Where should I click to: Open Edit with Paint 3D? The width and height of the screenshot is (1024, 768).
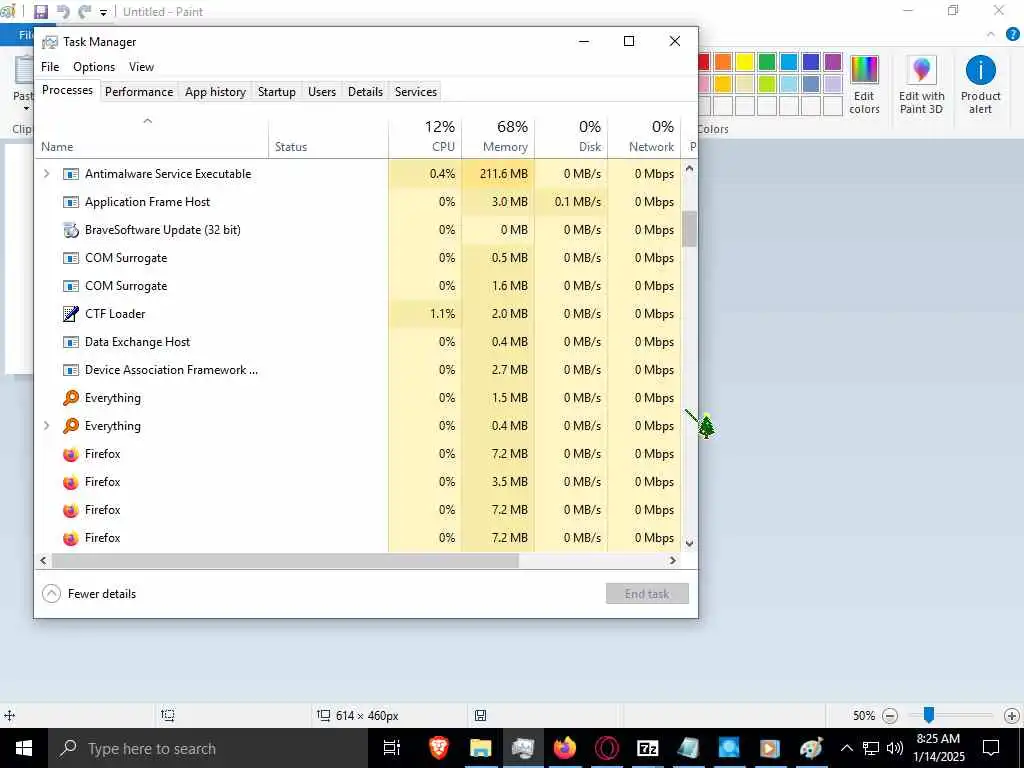tap(921, 86)
